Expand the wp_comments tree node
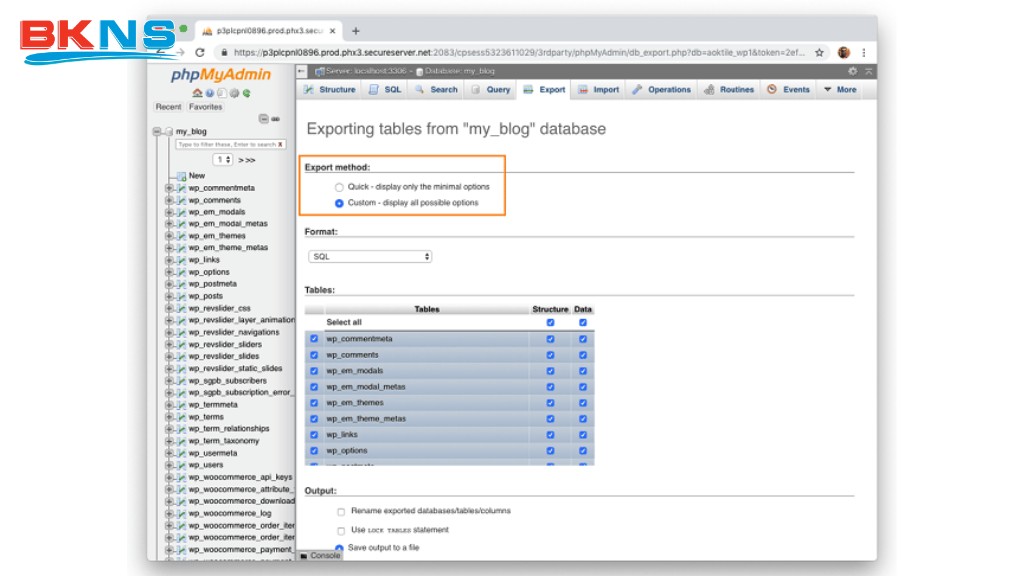1024x576 pixels. click(170, 200)
